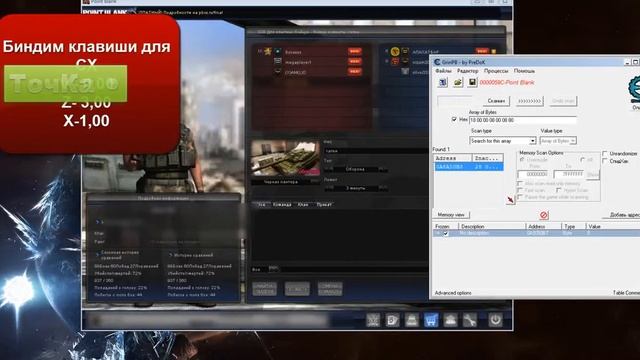Click the second icon in game bottom bar
This screenshot has width=640, height=360.
(x=392, y=320)
